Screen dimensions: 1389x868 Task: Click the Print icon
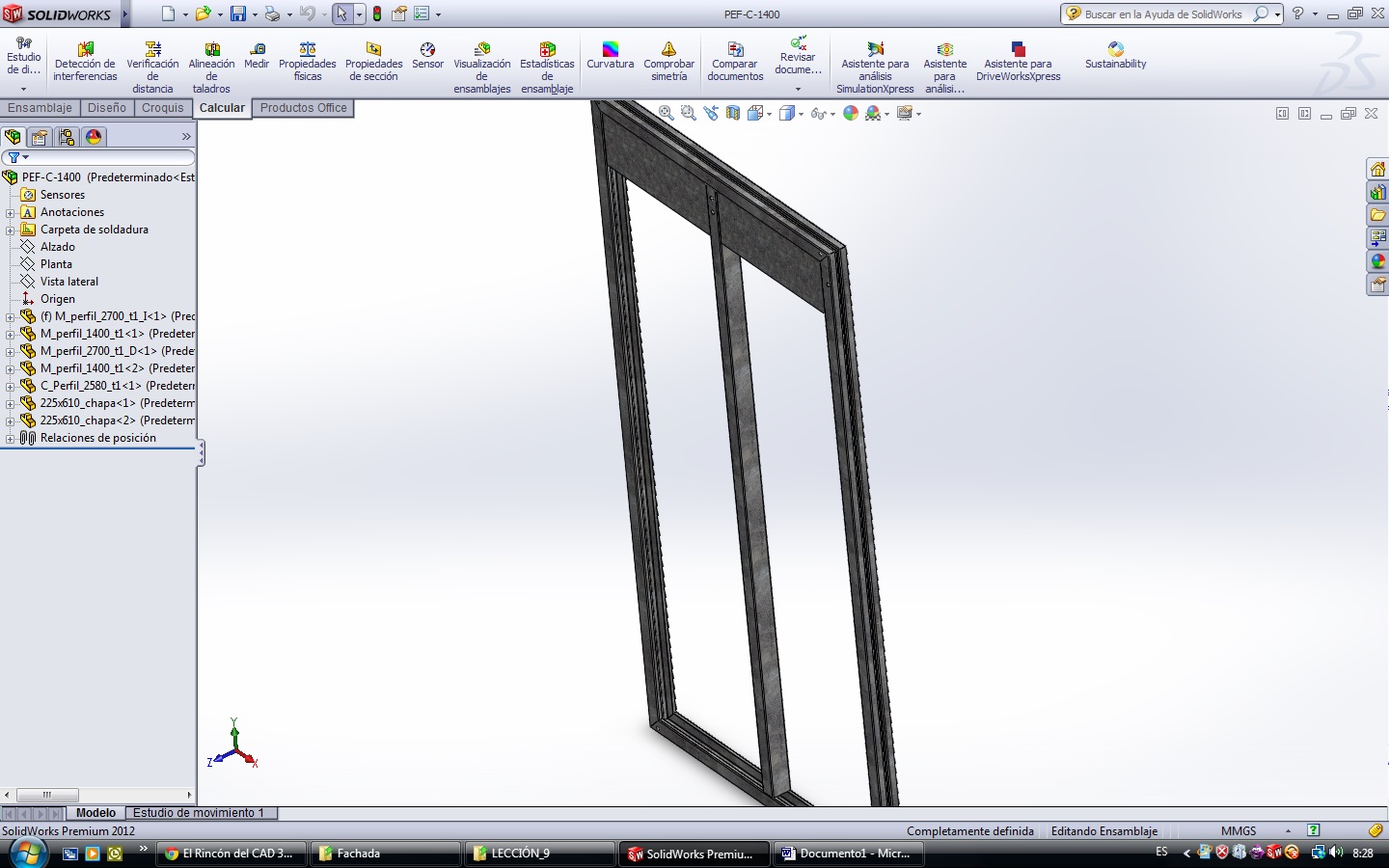pos(272,14)
